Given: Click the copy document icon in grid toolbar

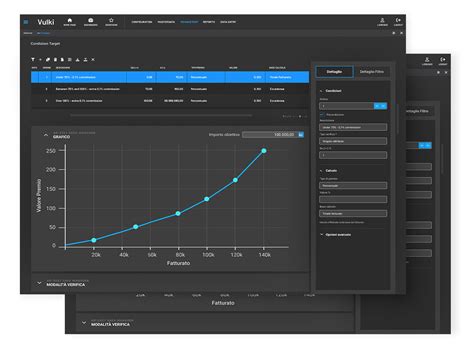Looking at the screenshot, I should click(x=62, y=60).
